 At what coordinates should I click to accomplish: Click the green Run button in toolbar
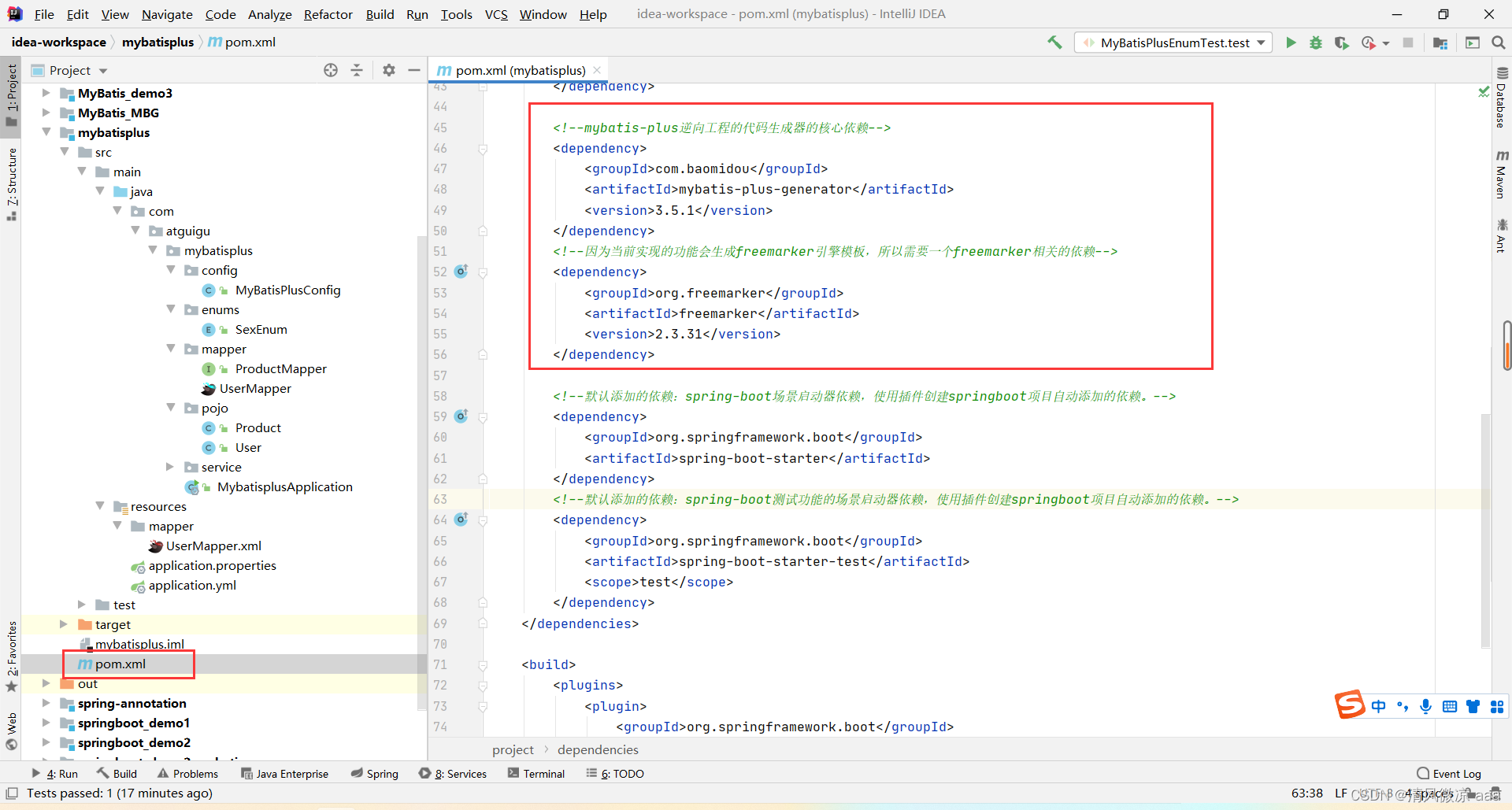point(1291,43)
